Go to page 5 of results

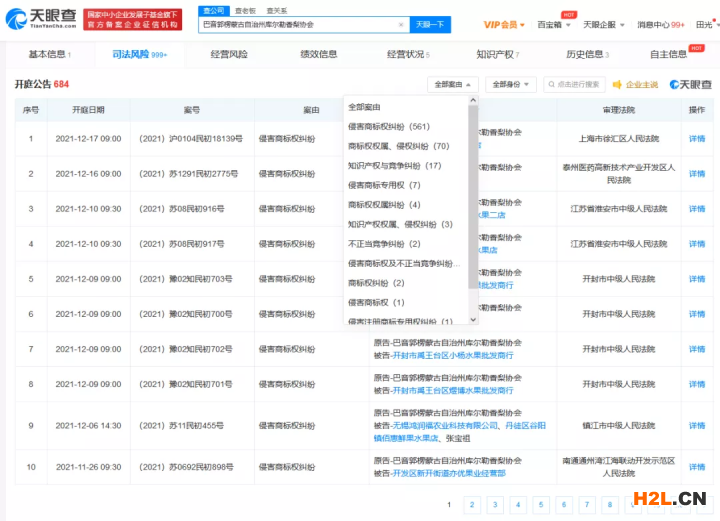pyautogui.click(x=541, y=505)
